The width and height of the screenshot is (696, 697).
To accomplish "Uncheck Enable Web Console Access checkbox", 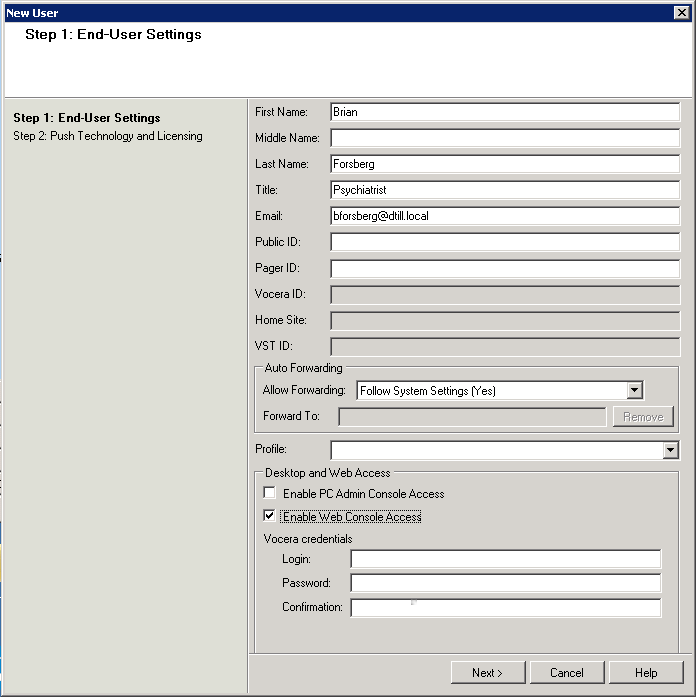I will pos(269,516).
